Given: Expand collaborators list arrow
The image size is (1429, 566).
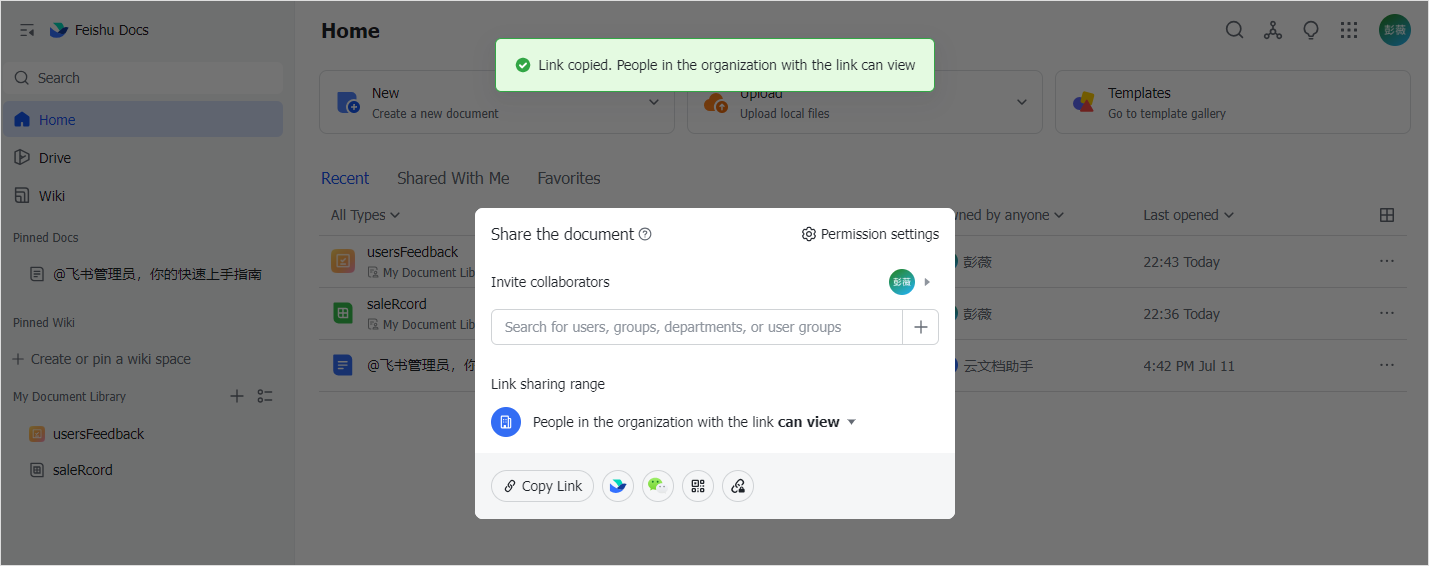Looking at the screenshot, I should [x=927, y=282].
